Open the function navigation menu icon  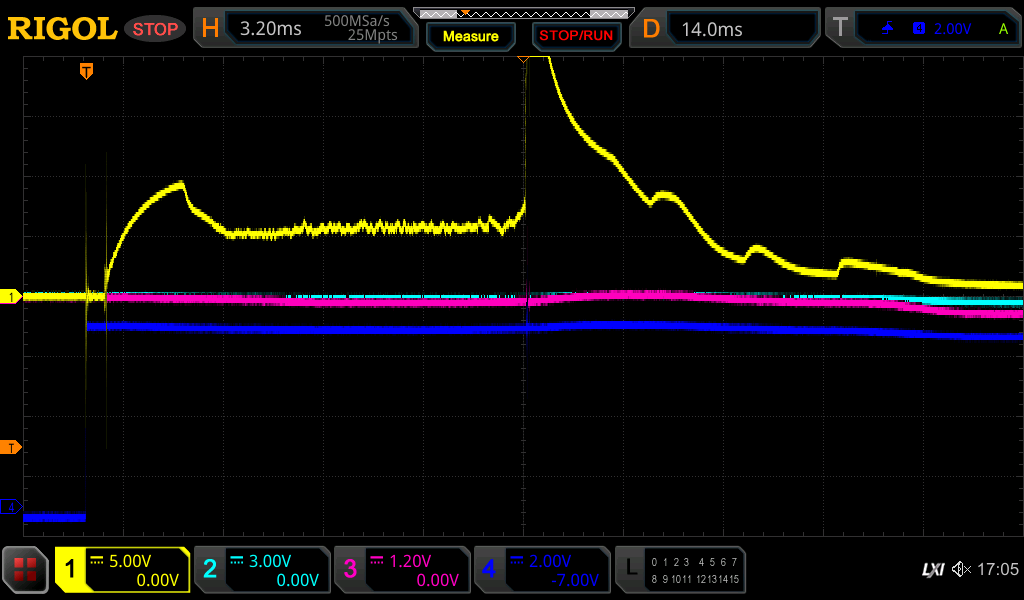(26, 570)
